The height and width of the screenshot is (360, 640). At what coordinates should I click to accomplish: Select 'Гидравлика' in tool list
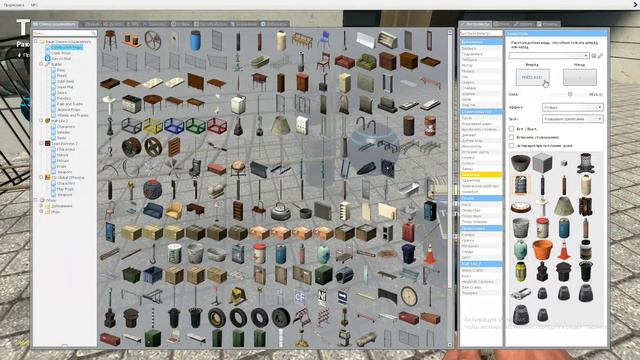pos(481,54)
